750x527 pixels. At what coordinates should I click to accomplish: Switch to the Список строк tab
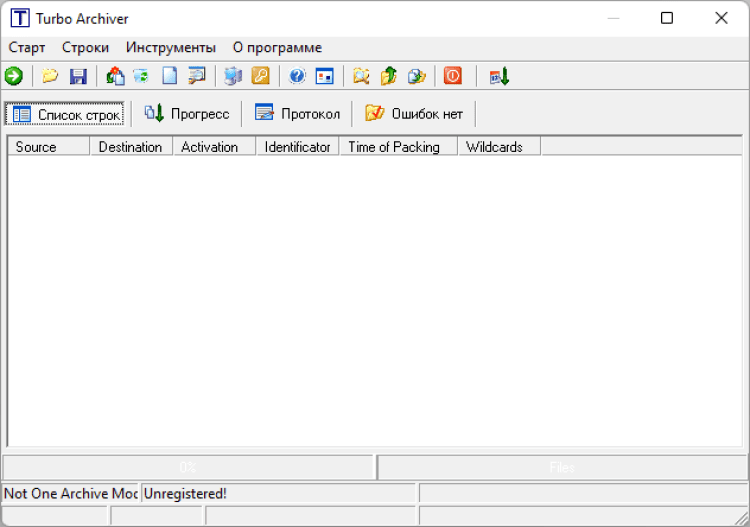pos(65,114)
